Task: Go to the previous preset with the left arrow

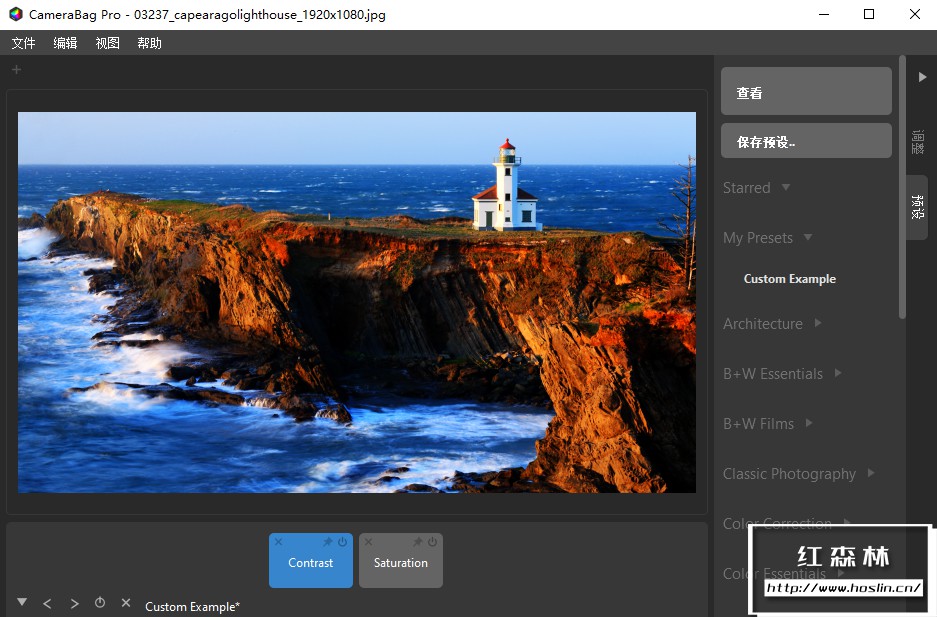Action: click(47, 604)
